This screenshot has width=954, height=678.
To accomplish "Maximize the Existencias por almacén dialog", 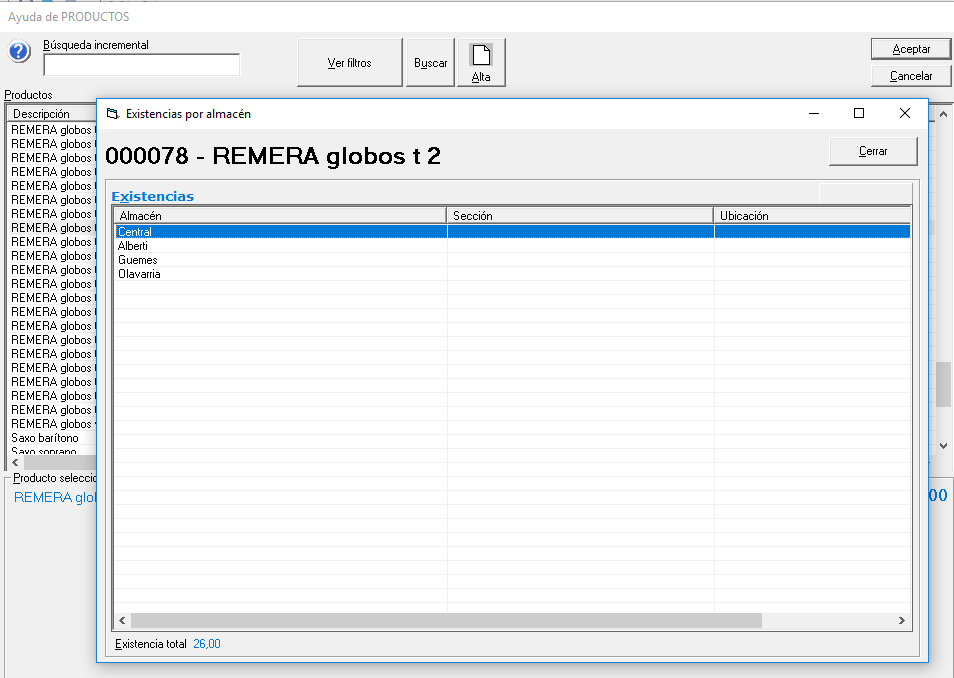I will [858, 114].
